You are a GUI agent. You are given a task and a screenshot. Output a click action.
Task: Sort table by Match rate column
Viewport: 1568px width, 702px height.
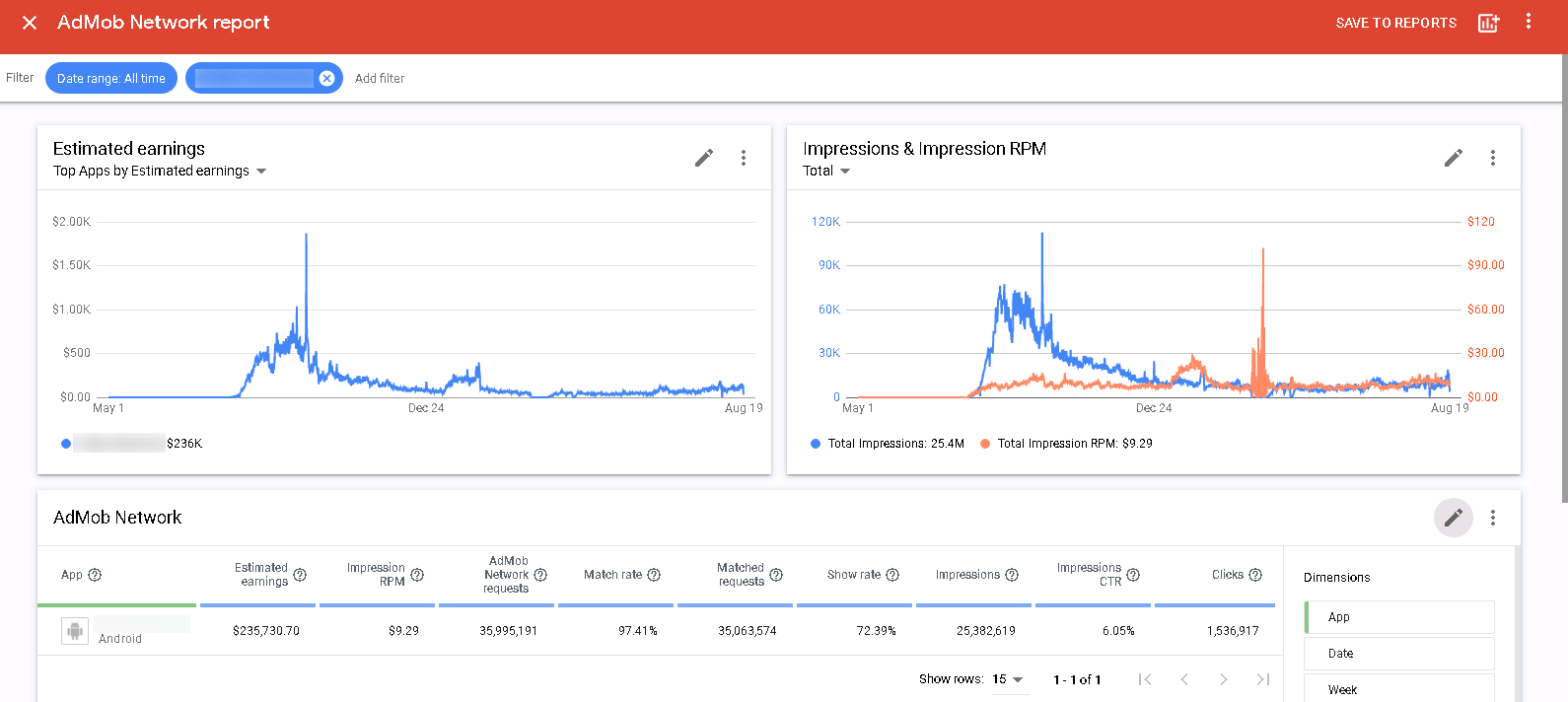coord(612,575)
